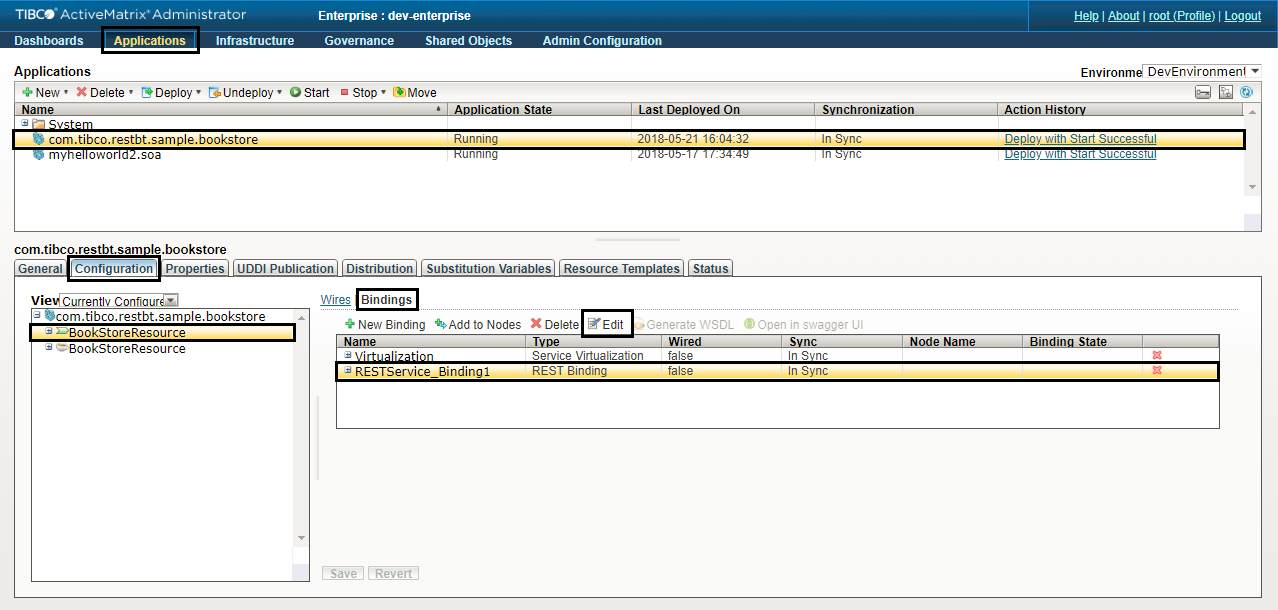
Task: Open Deploy with Start Successful link for myhelloworld2.soa
Action: coord(1080,154)
